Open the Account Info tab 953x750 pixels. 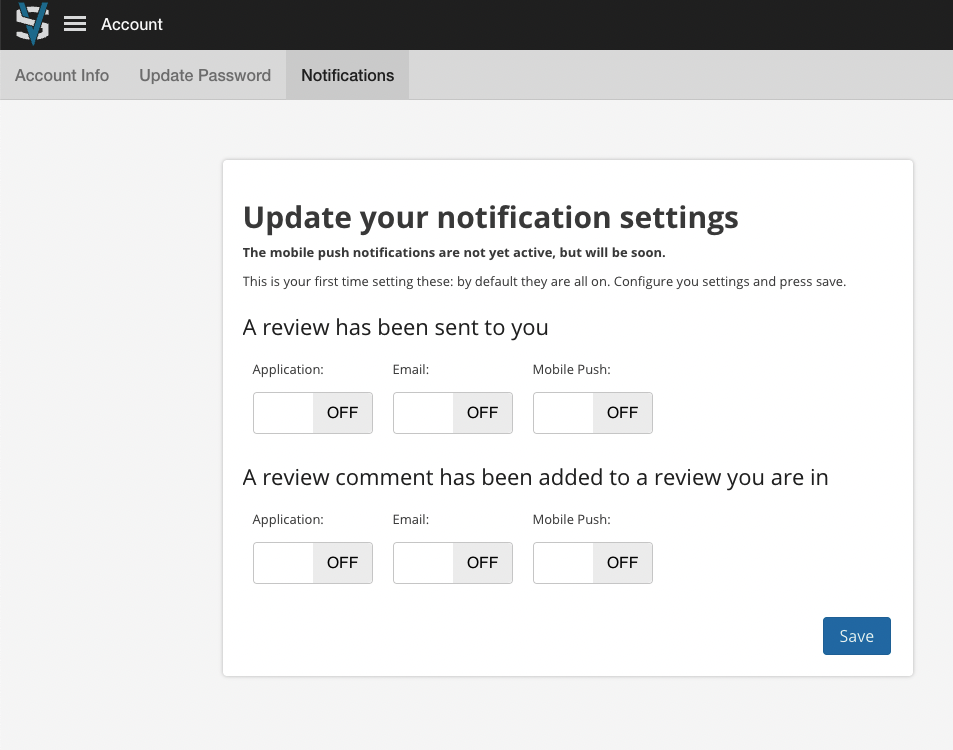(62, 75)
